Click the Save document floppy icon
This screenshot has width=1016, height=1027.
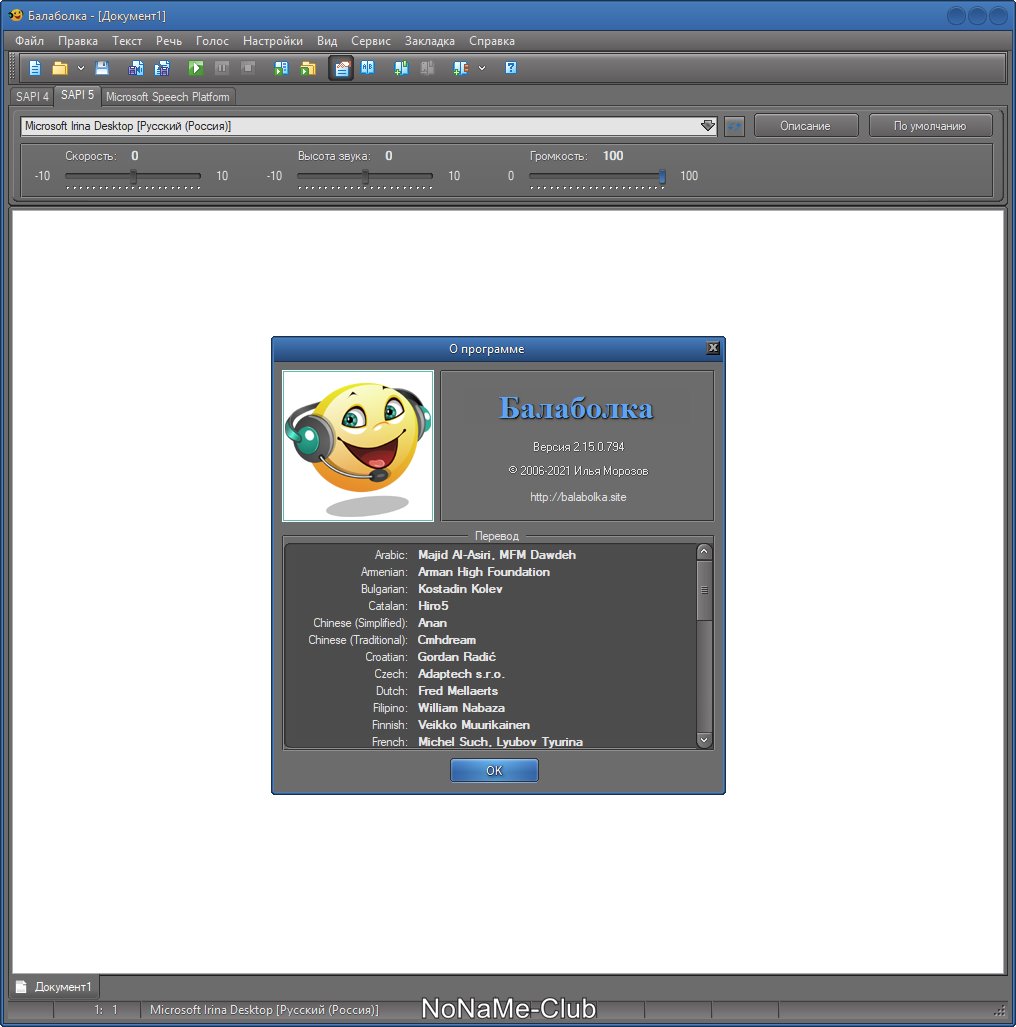point(102,68)
